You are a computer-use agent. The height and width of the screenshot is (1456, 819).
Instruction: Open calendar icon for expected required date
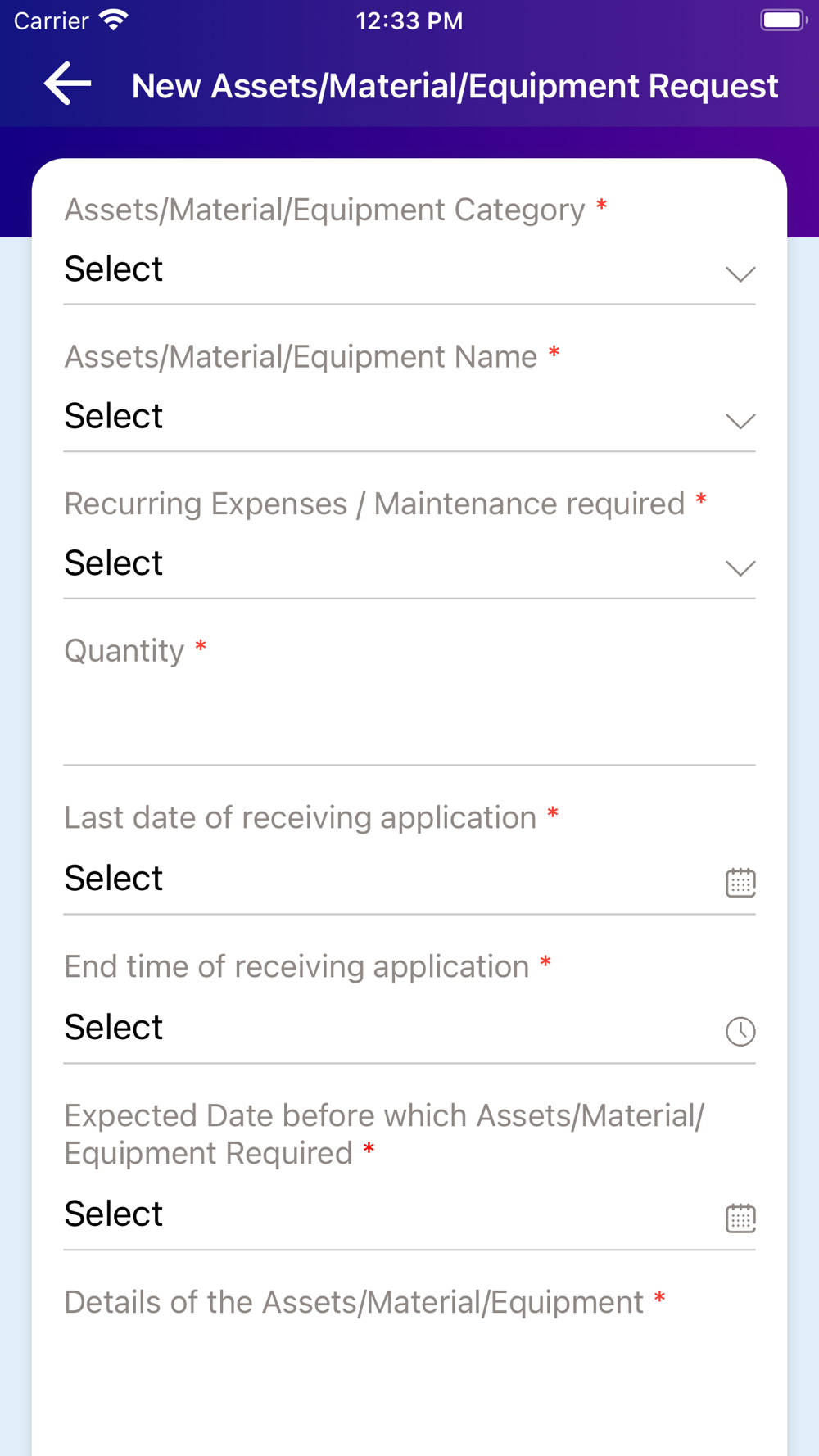click(x=740, y=1218)
